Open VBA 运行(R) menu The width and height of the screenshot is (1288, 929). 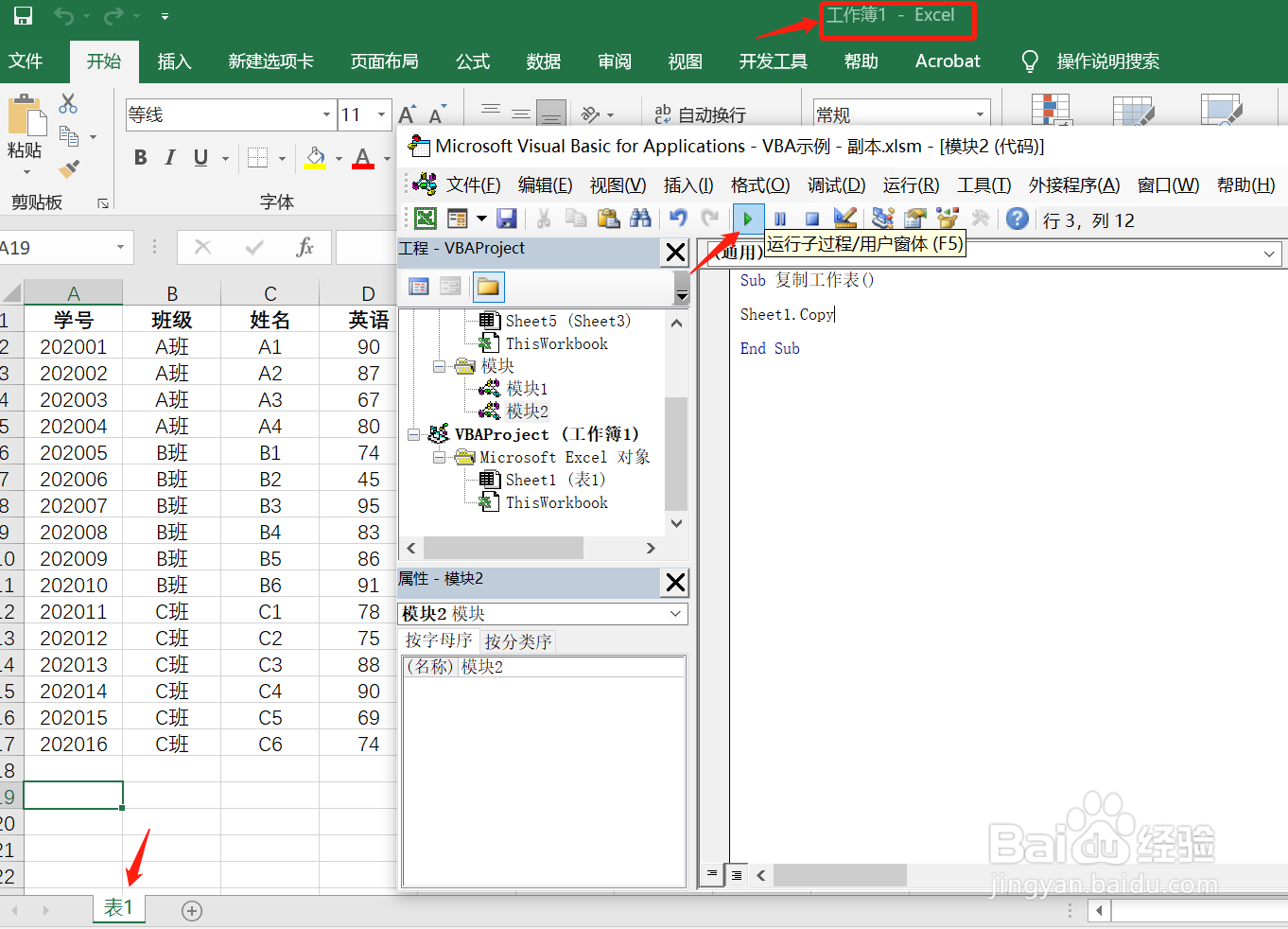[x=911, y=185]
